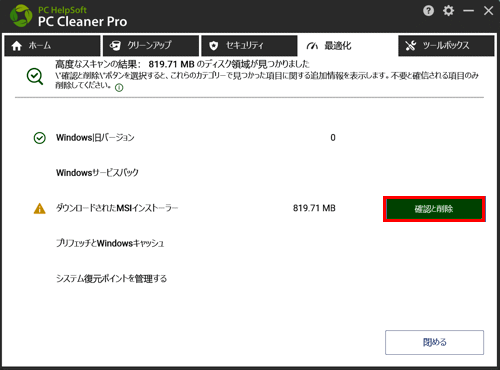Screen dimensions: 500x370
Task: Go to the セキュリティ tab
Action: pos(249,46)
